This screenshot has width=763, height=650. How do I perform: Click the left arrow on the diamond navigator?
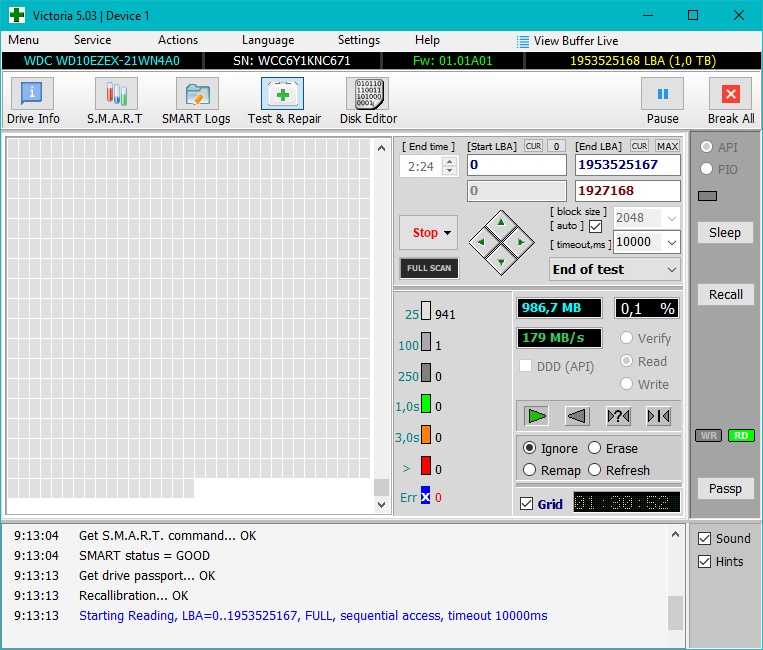pyautogui.click(x=482, y=242)
